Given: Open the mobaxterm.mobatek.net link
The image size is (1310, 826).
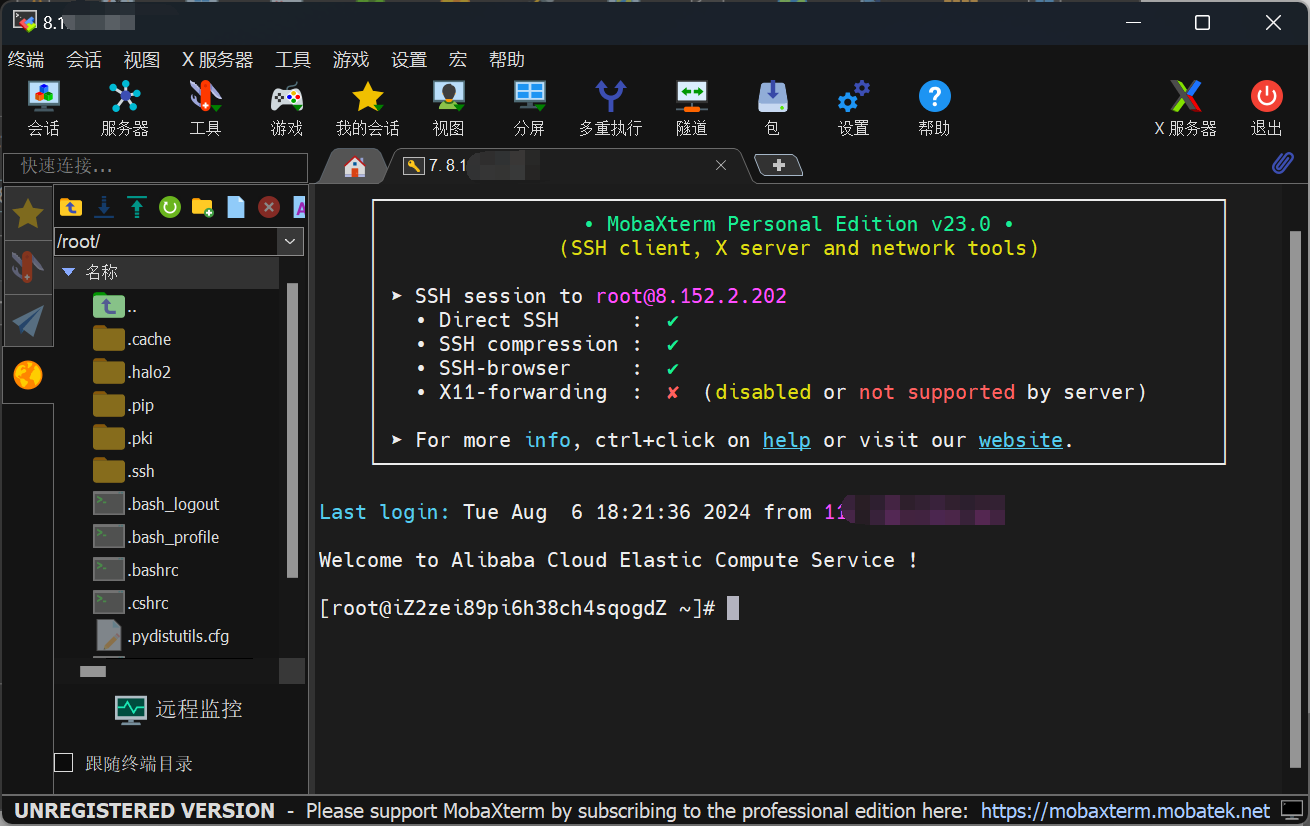Looking at the screenshot, I should [1125, 810].
